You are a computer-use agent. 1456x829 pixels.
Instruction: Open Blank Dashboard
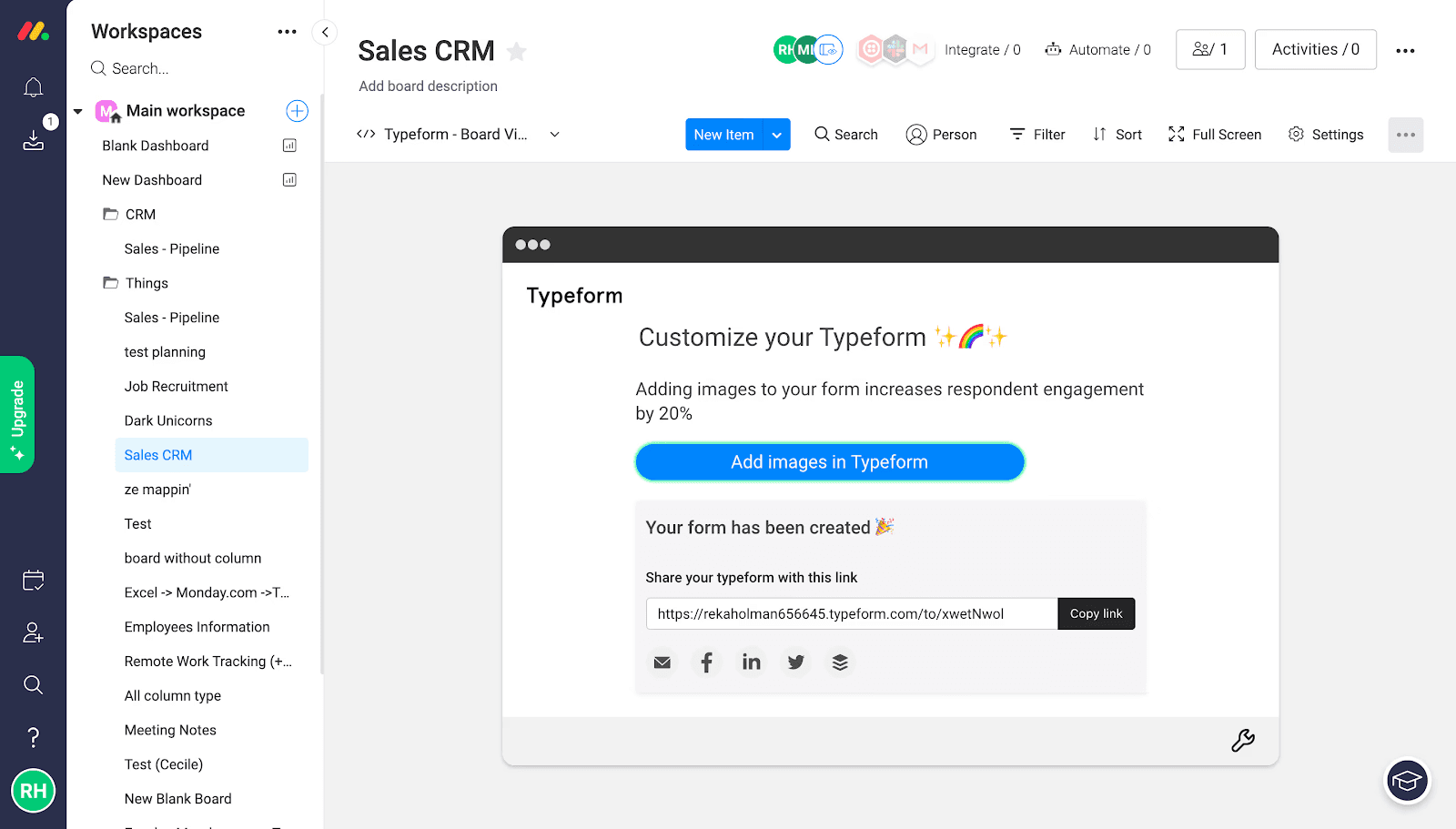click(x=156, y=146)
